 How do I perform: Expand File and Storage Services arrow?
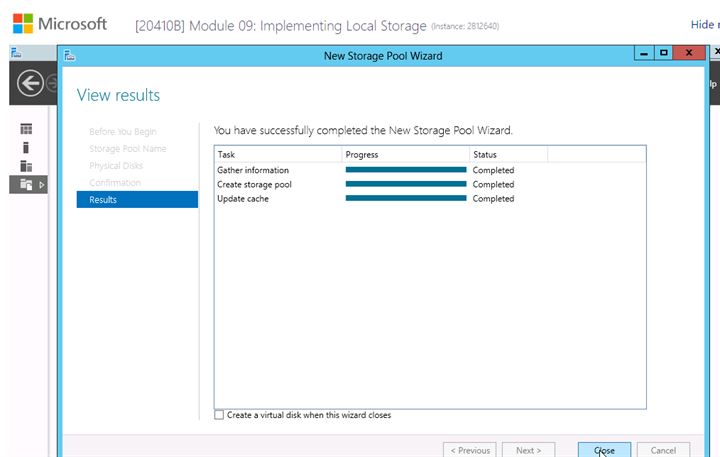point(41,185)
